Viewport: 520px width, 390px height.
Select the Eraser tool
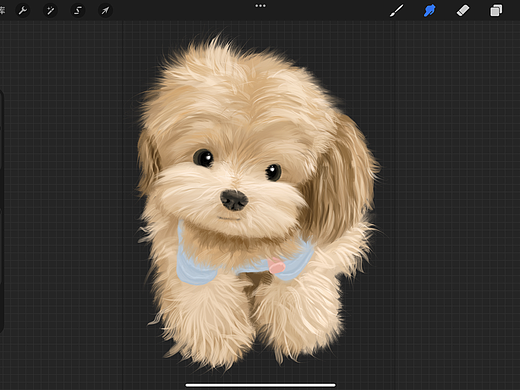tap(463, 11)
